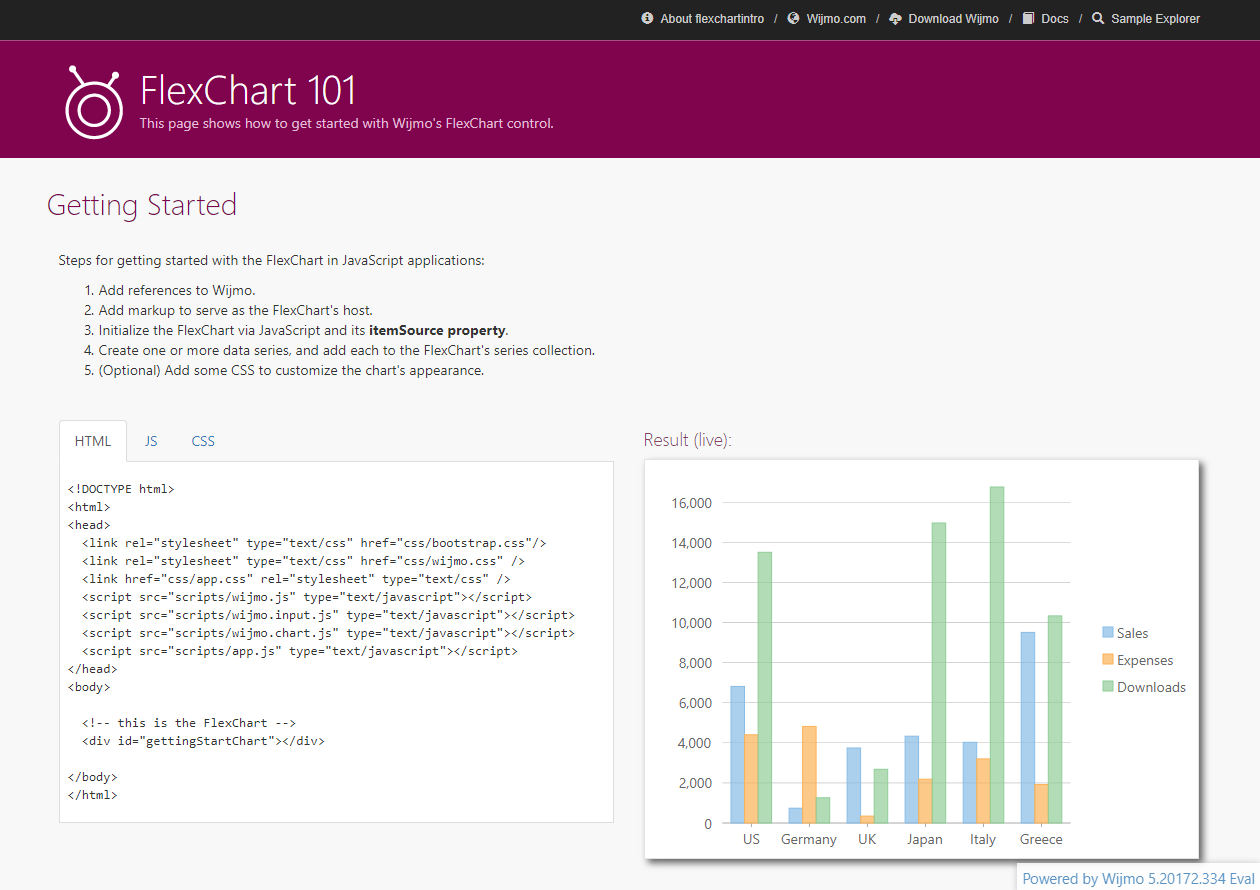Click the book icon beside Docs

tap(1028, 19)
